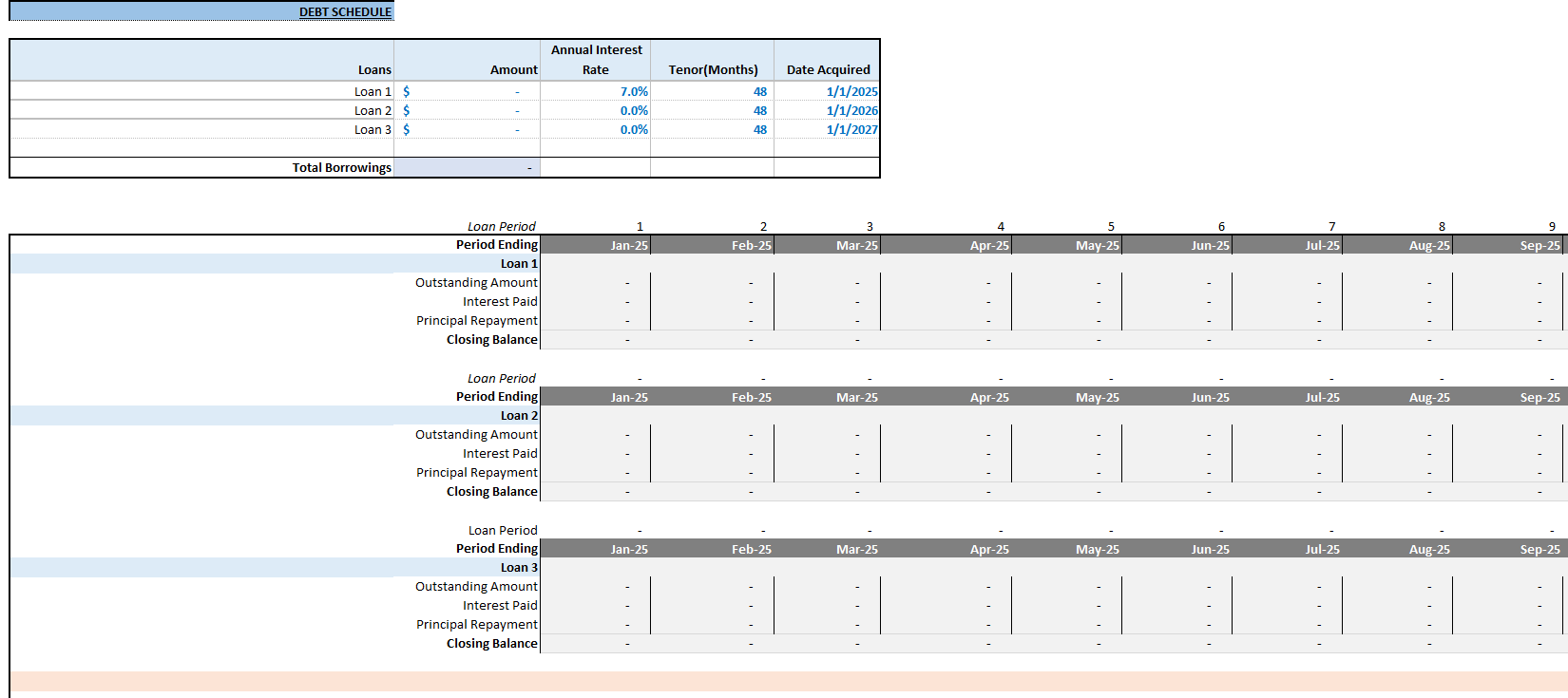The height and width of the screenshot is (698, 1568).
Task: Select the Loan 2 label in loans table
Action: point(201,110)
